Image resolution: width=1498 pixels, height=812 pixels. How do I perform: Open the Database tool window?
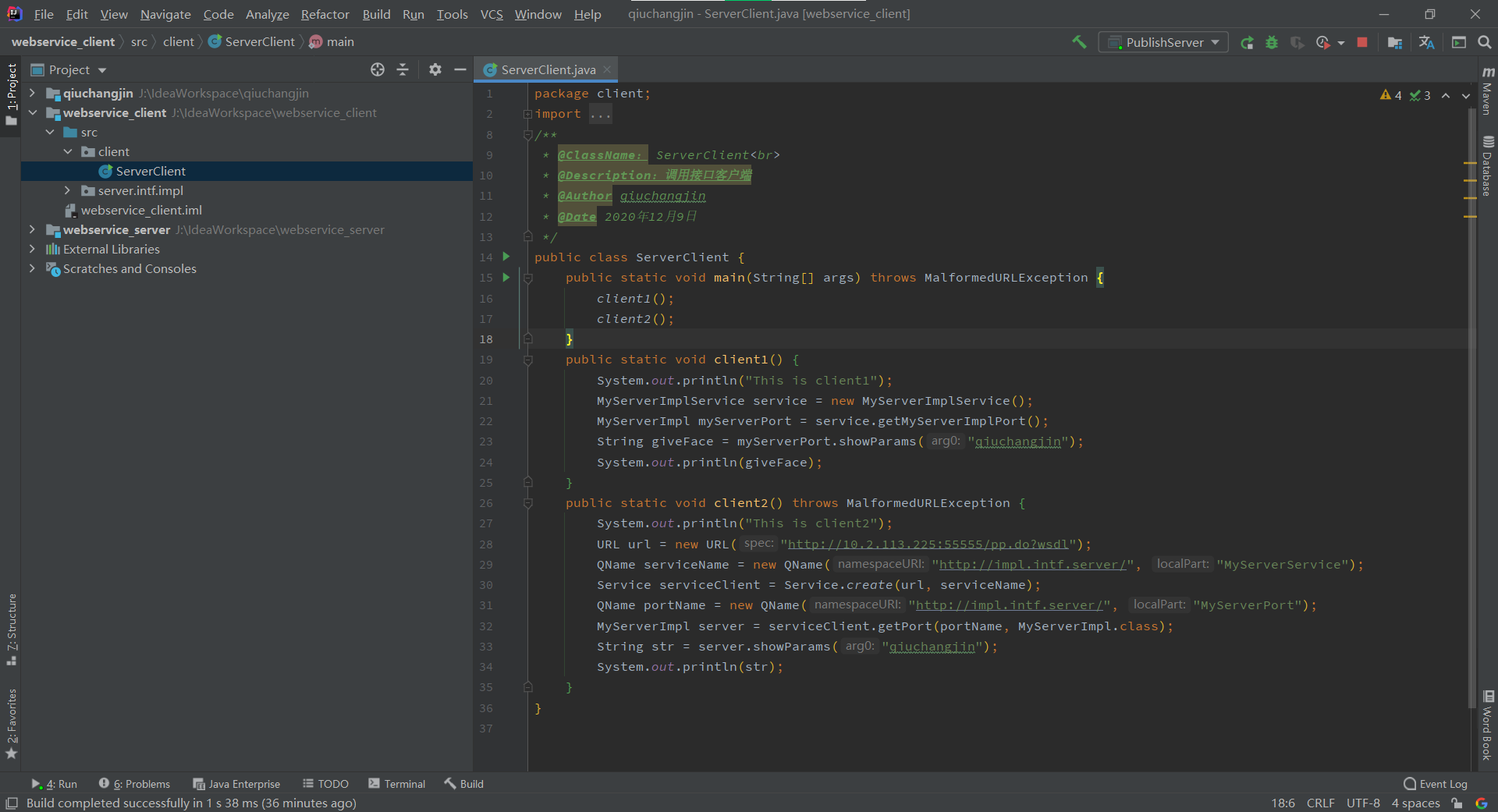1489,160
